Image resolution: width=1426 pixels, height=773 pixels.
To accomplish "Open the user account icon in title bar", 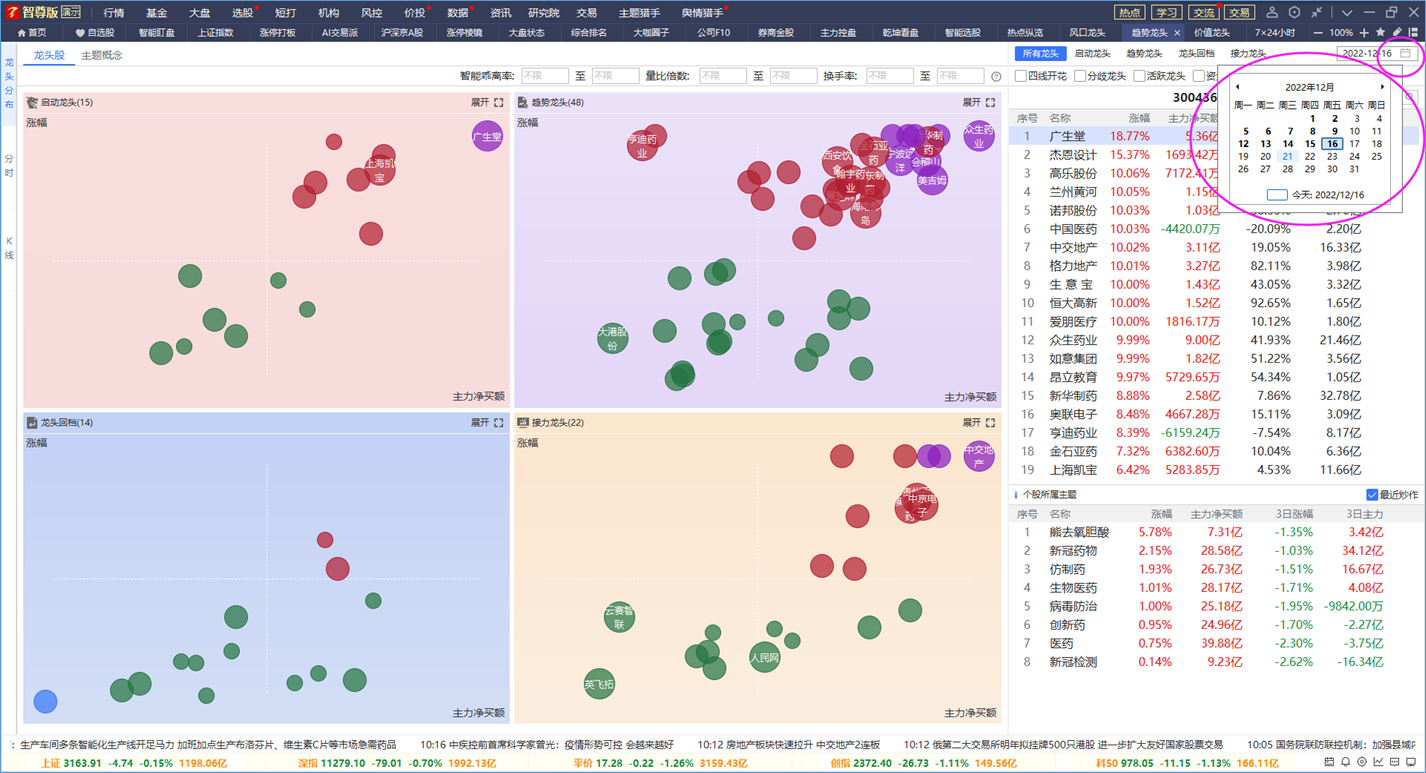I will pos(1272,13).
